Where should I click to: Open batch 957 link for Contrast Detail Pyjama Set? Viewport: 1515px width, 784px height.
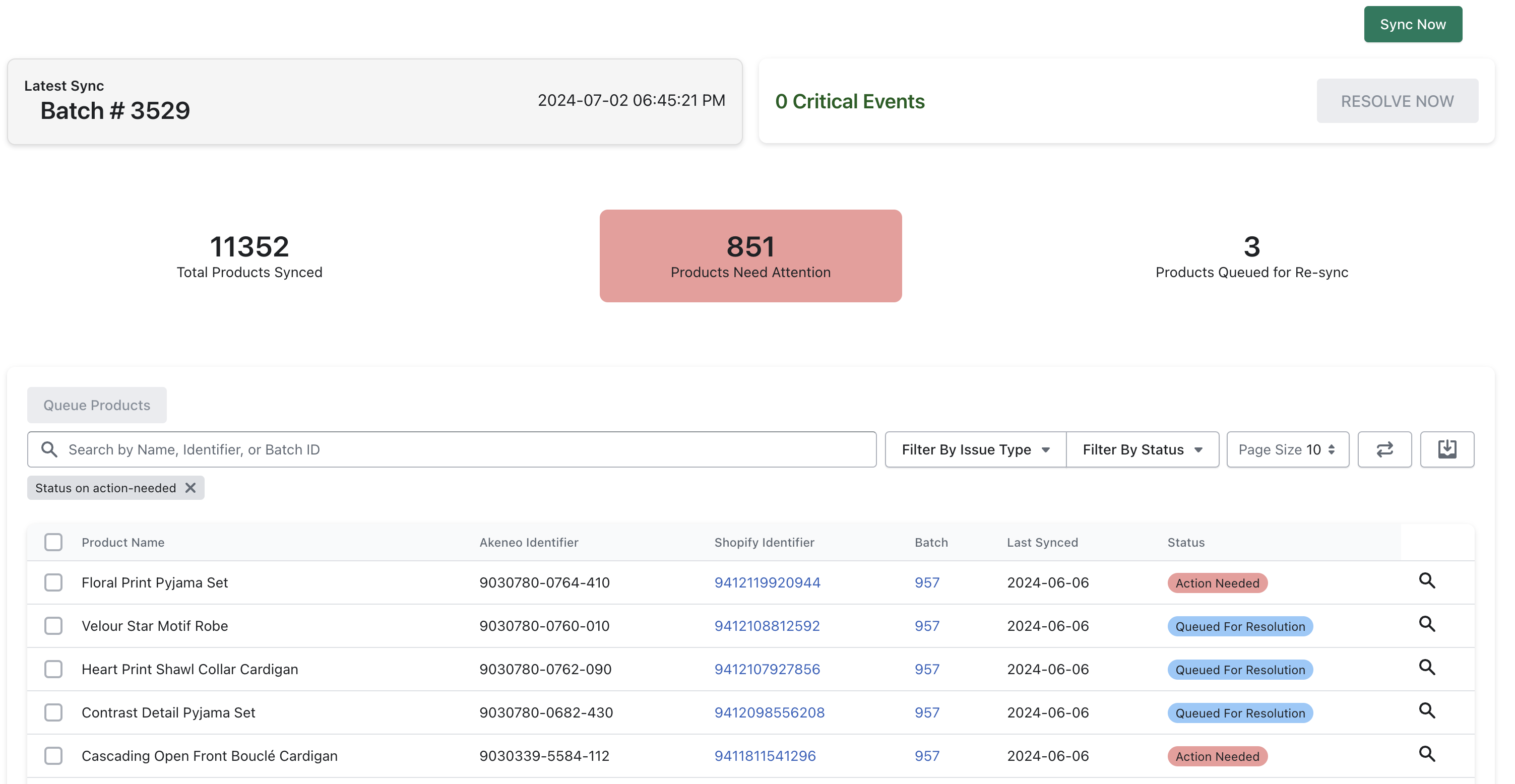click(927, 712)
